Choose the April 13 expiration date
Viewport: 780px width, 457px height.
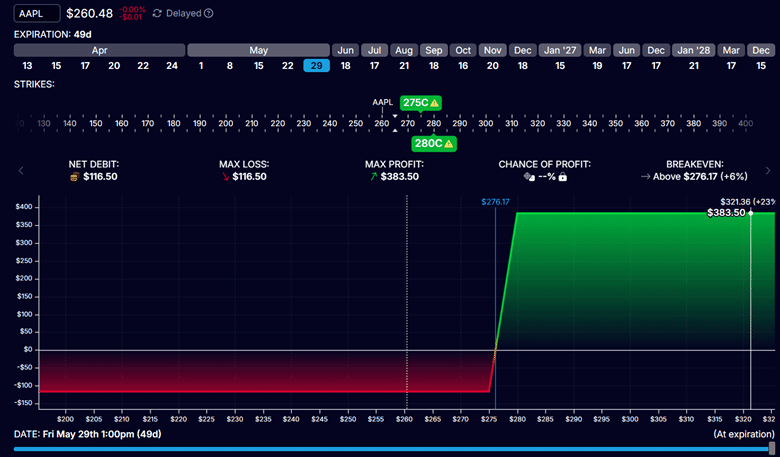[27, 66]
